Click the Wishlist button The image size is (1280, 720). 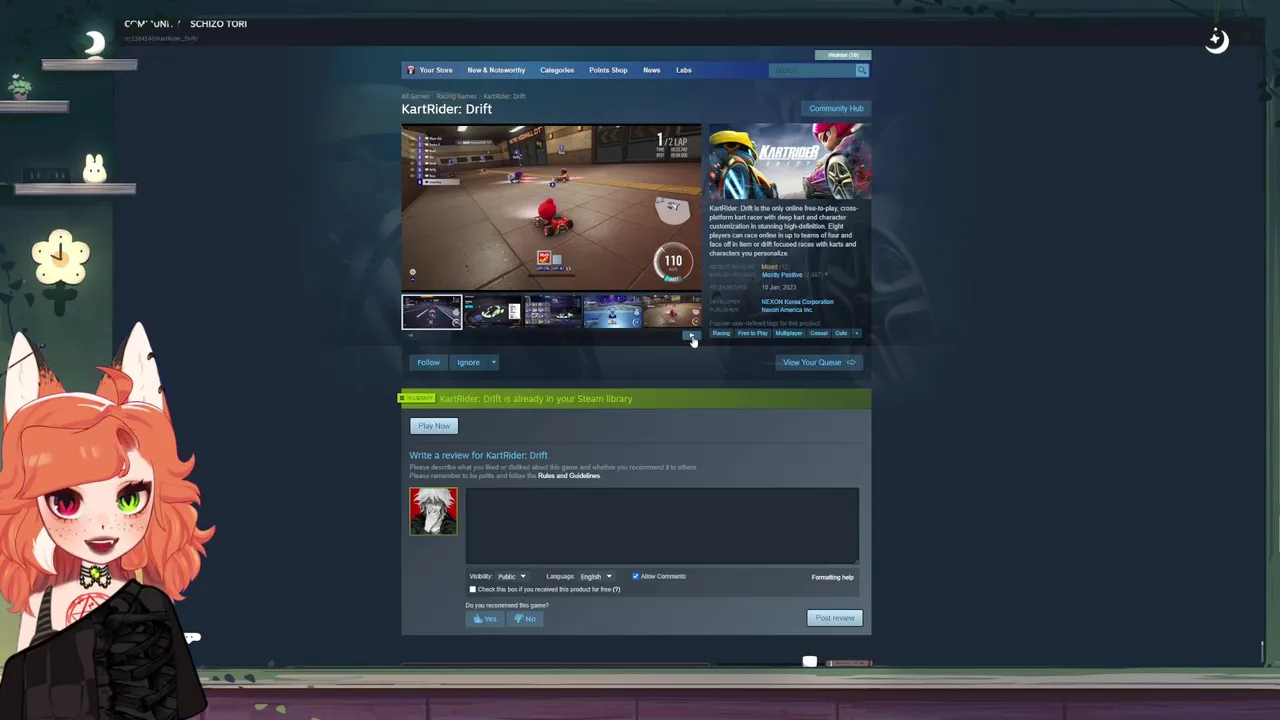click(x=843, y=55)
